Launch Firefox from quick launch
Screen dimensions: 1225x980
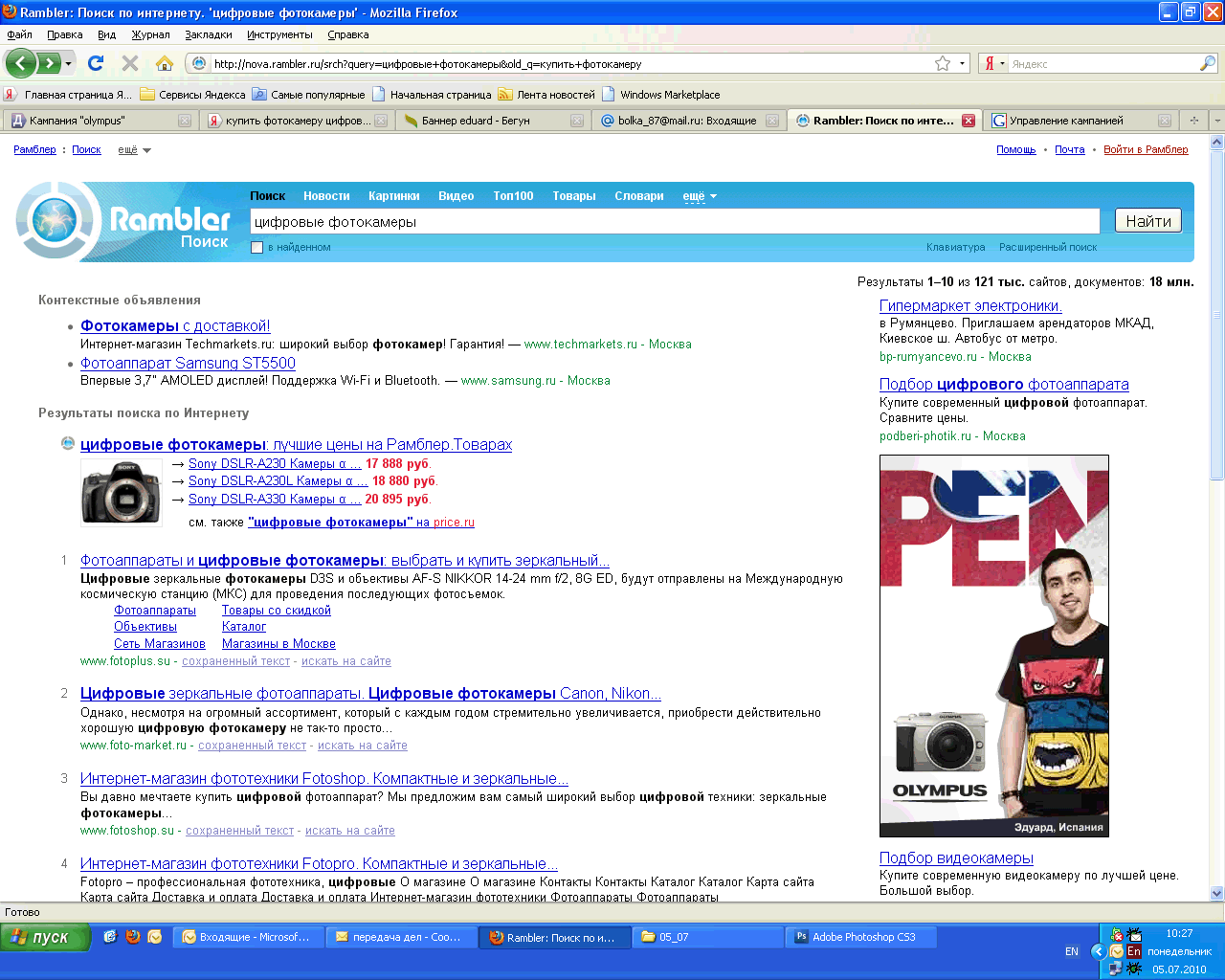click(133, 937)
